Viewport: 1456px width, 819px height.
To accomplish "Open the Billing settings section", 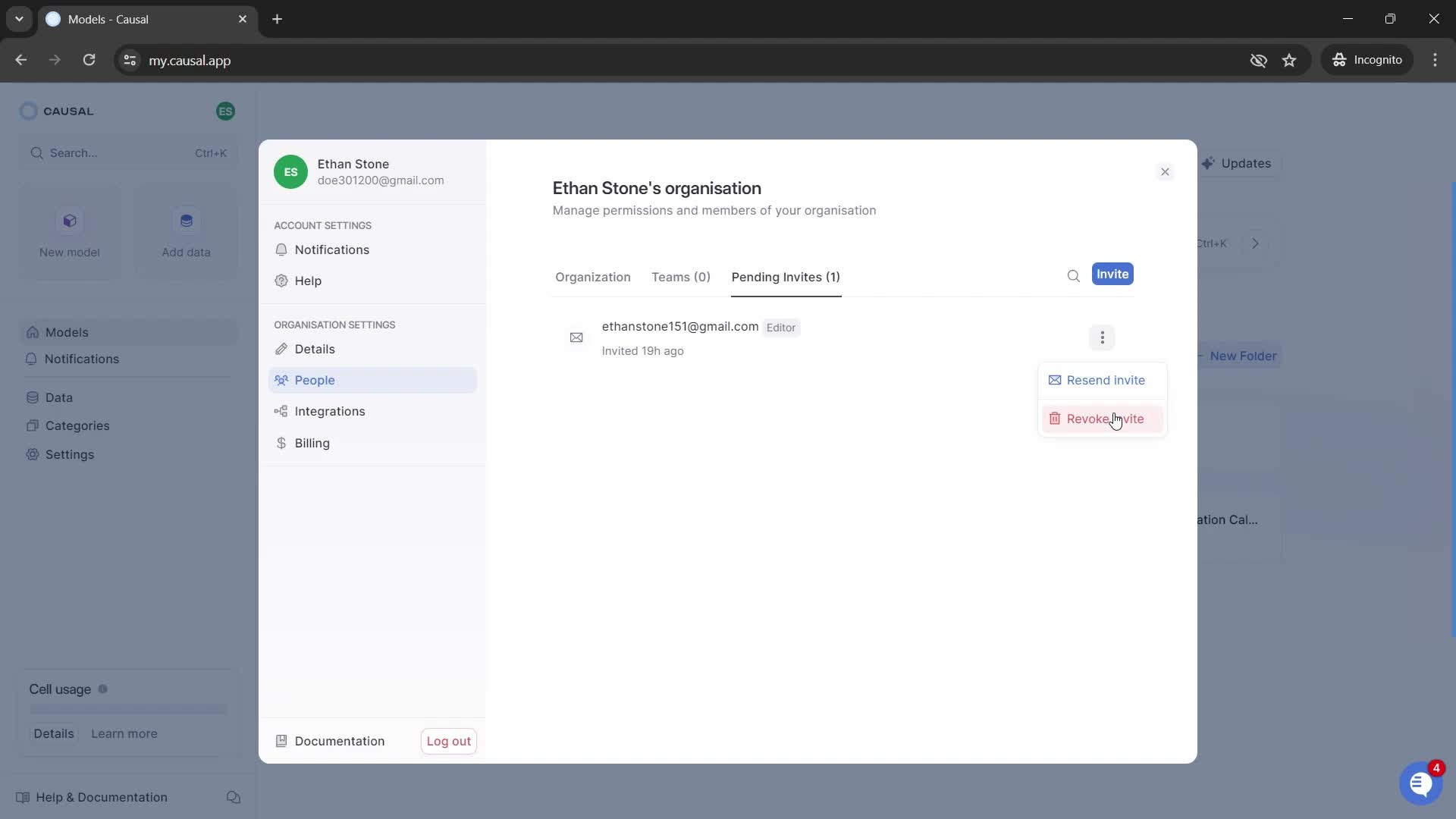I will click(x=311, y=443).
